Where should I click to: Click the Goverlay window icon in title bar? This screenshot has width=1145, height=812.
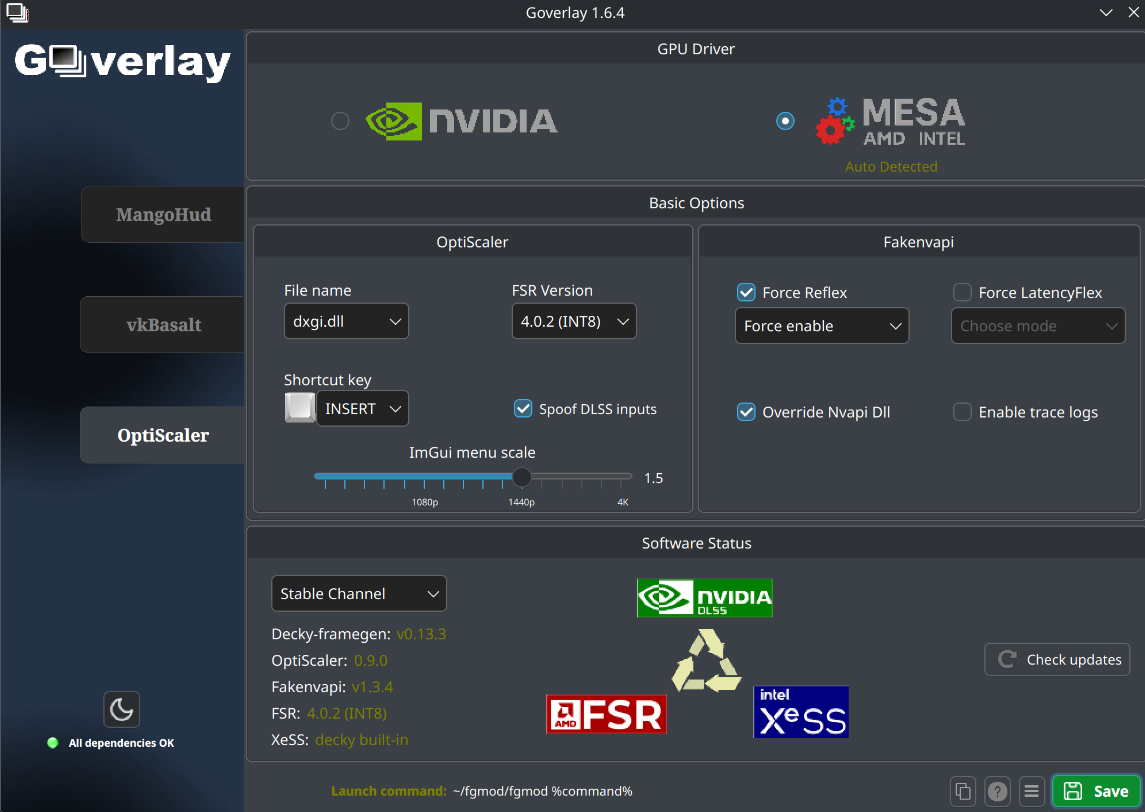tap(17, 12)
